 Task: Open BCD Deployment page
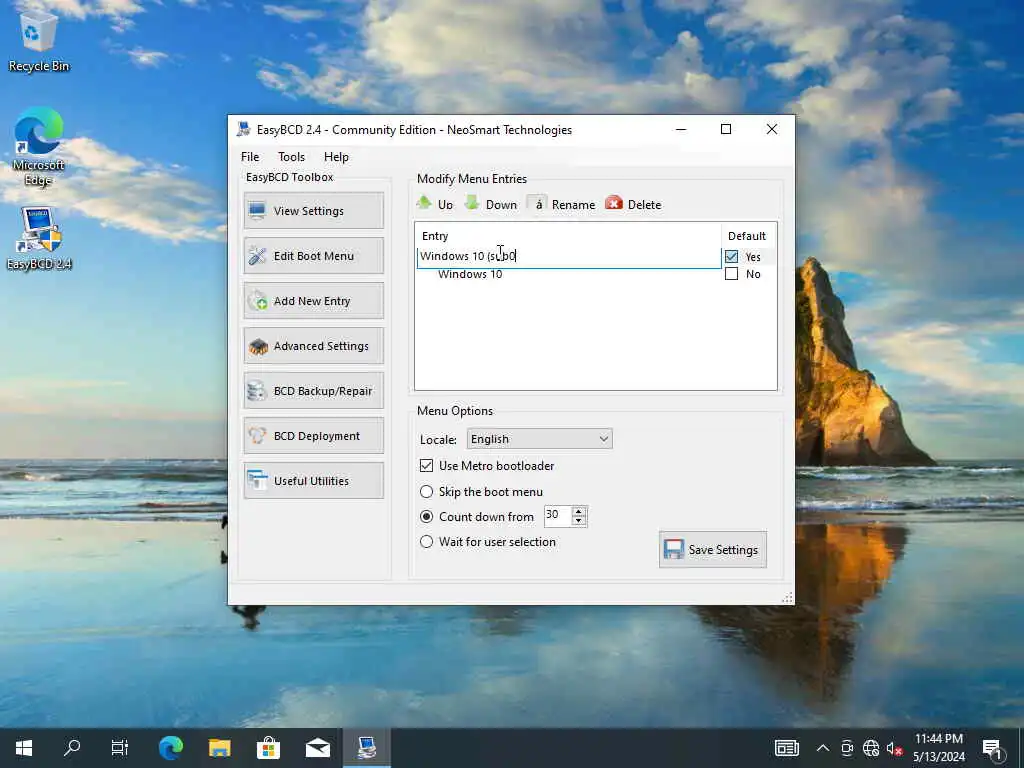(x=313, y=436)
